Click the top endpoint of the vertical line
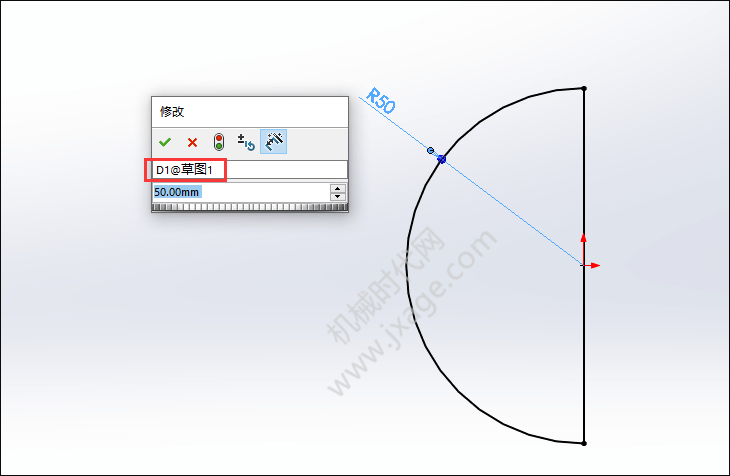The width and height of the screenshot is (730, 476). point(584,88)
